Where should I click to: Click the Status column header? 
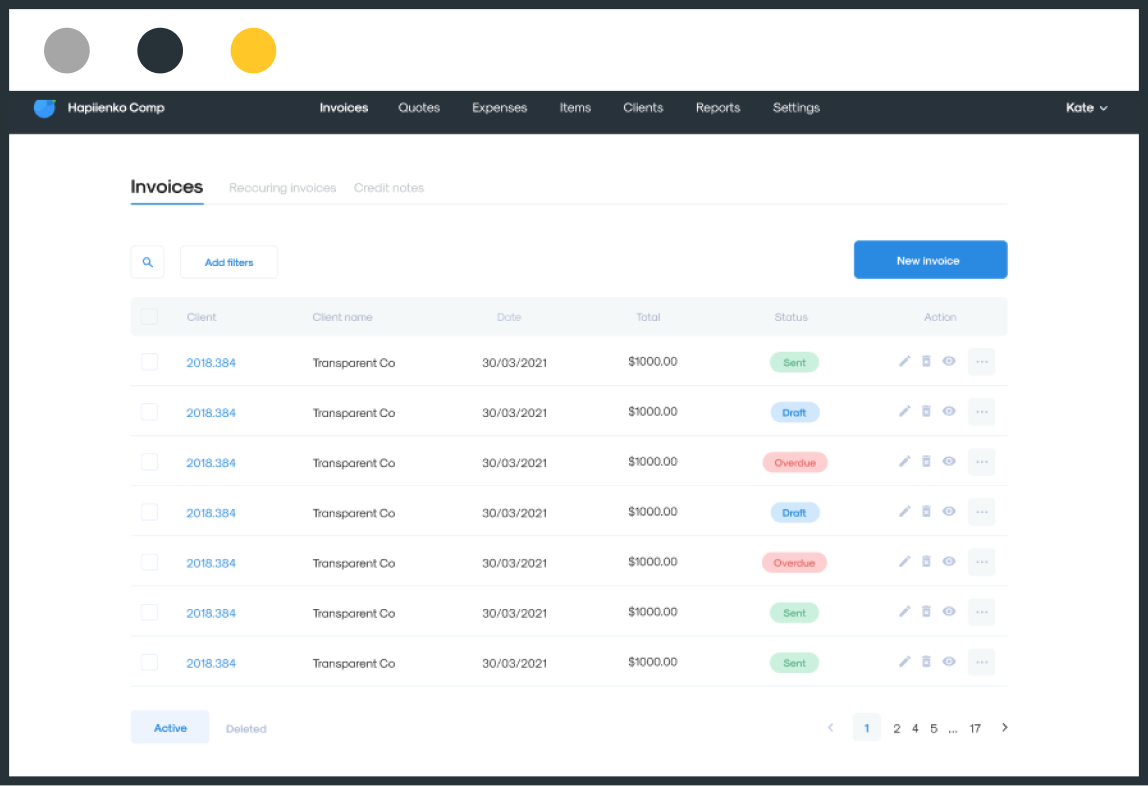coord(791,317)
